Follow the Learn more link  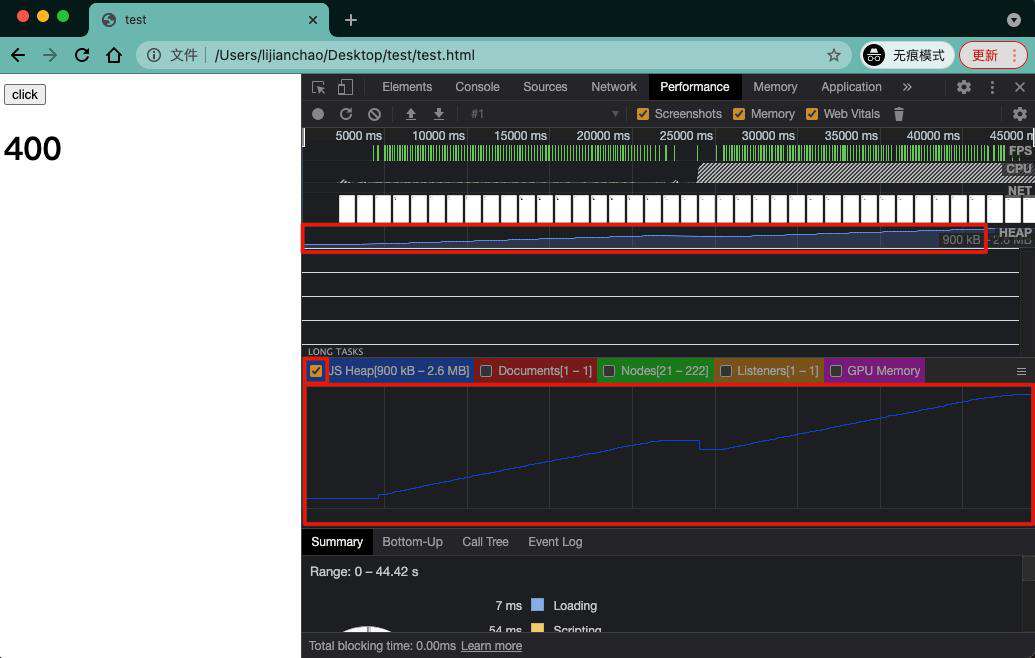pyautogui.click(x=491, y=646)
